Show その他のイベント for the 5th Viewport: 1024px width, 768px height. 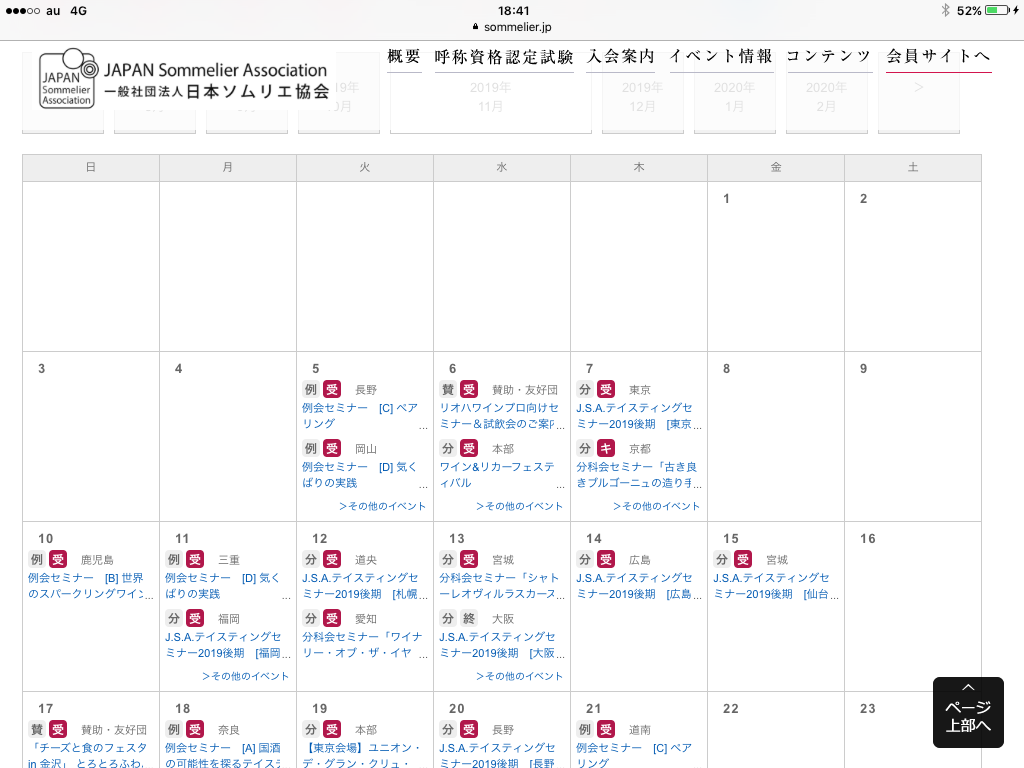(382, 506)
